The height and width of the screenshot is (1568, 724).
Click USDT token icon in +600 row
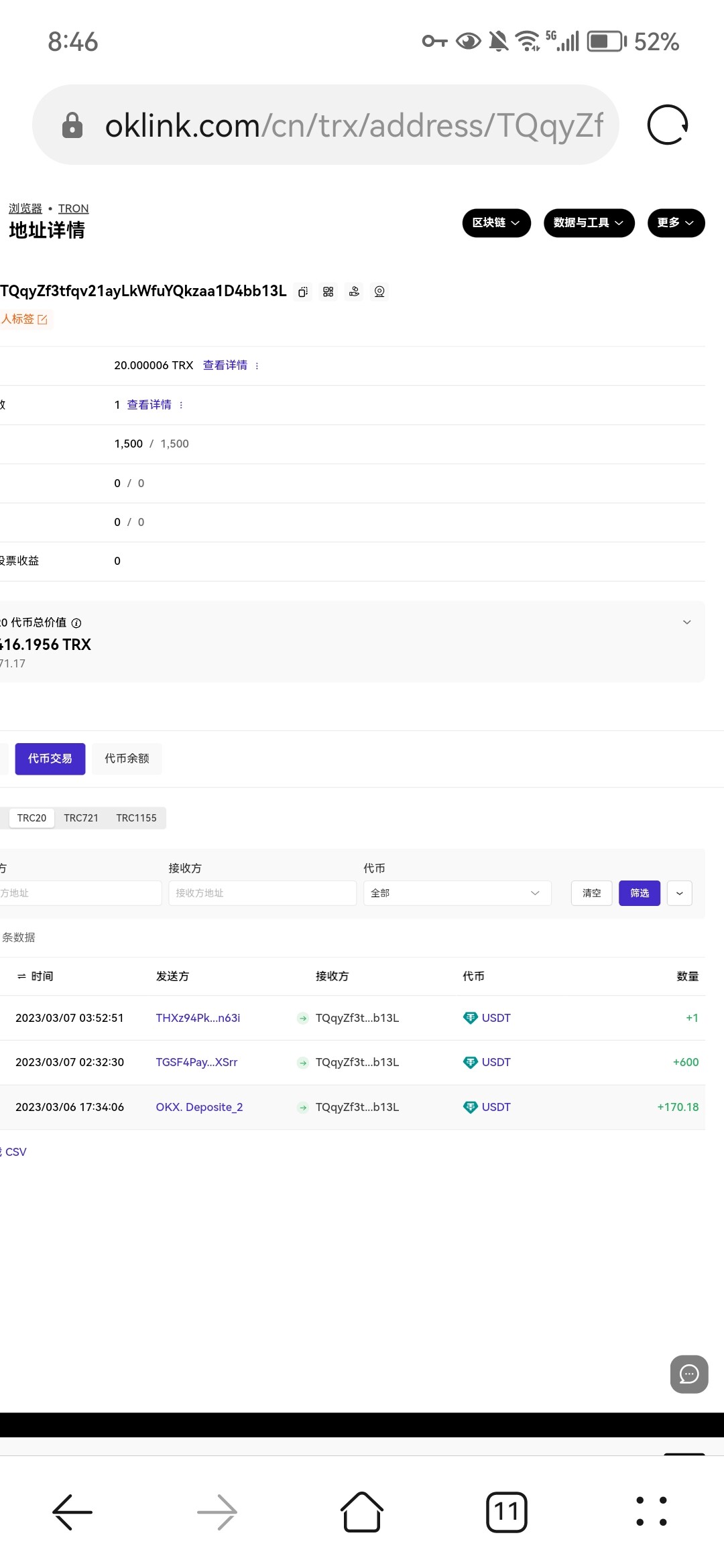coord(471,1062)
